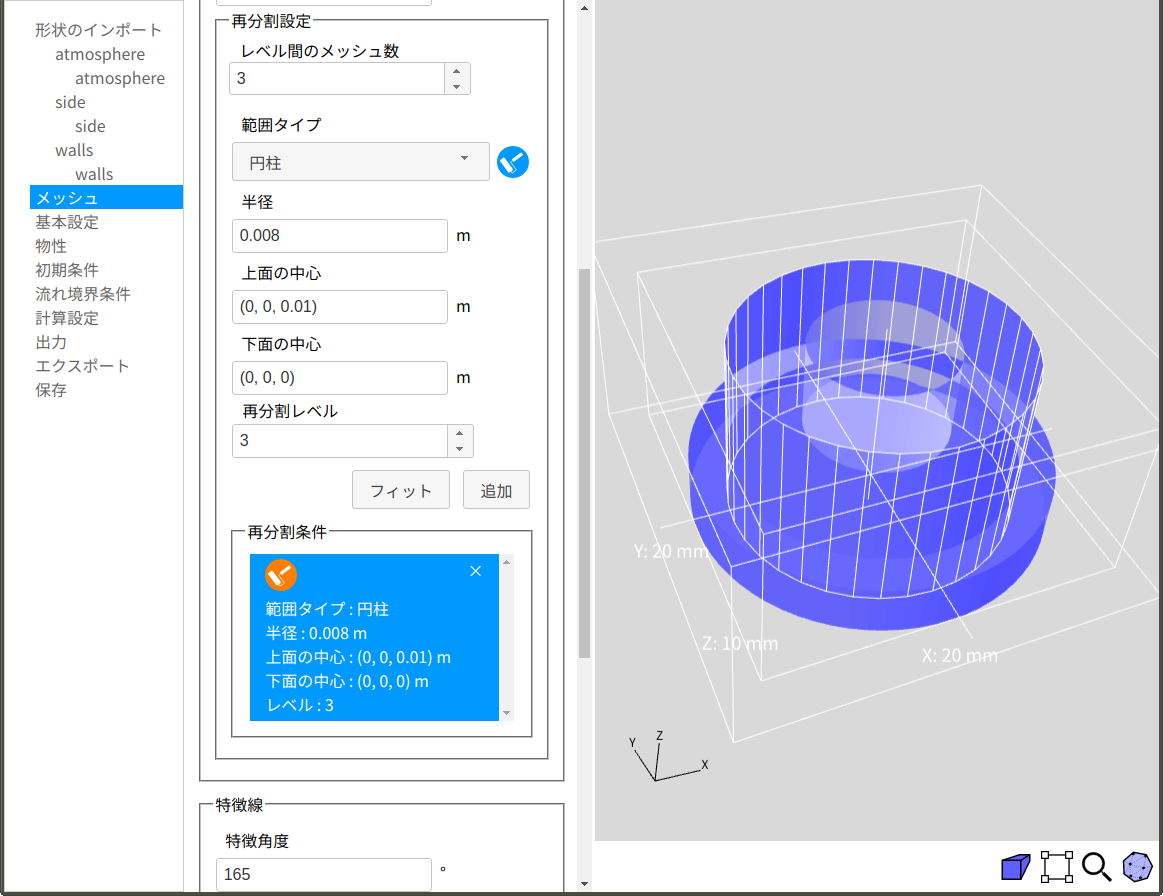Open 基本設定 in the sidebar
The width and height of the screenshot is (1163, 896).
click(67, 222)
